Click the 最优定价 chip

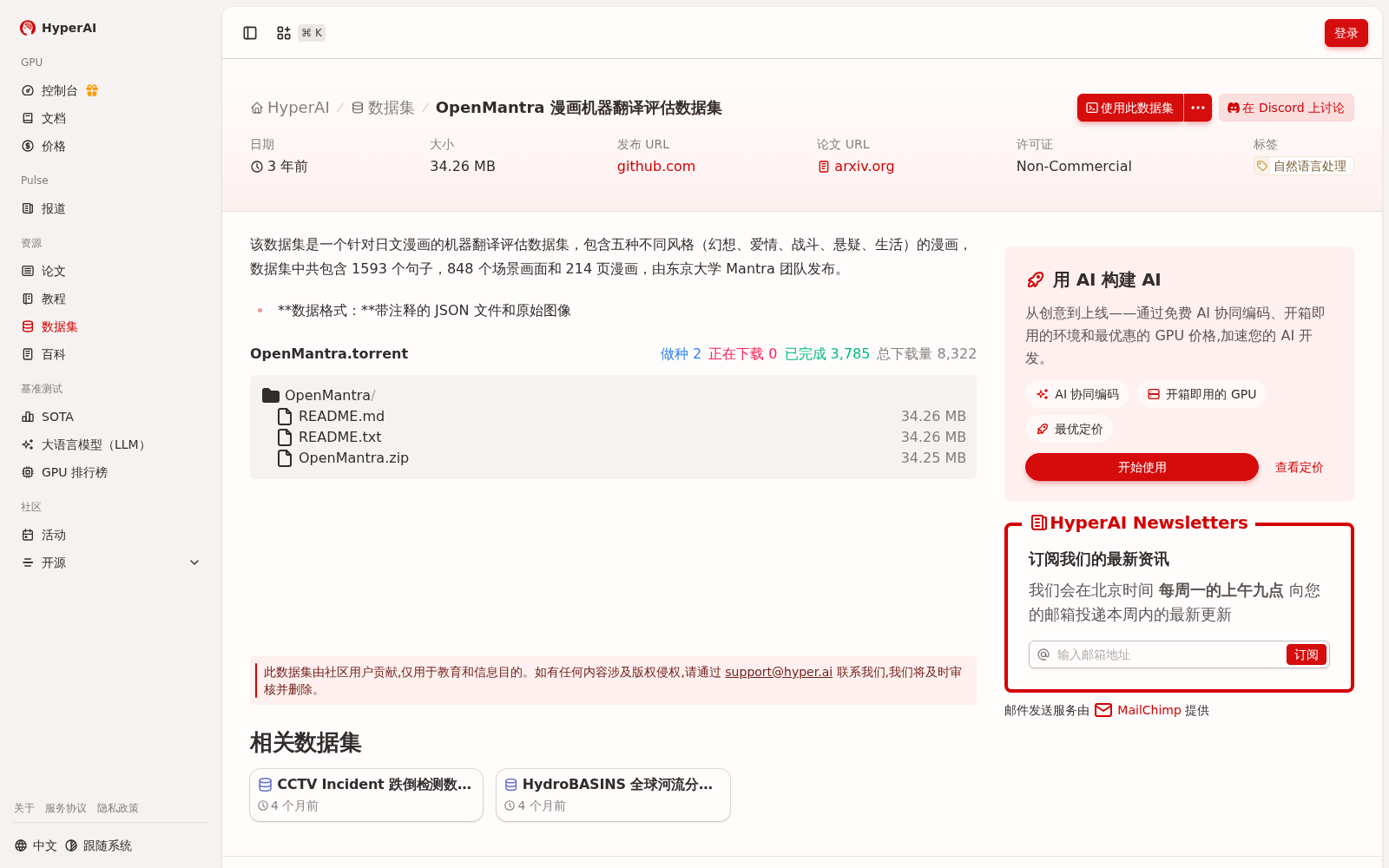point(1070,429)
